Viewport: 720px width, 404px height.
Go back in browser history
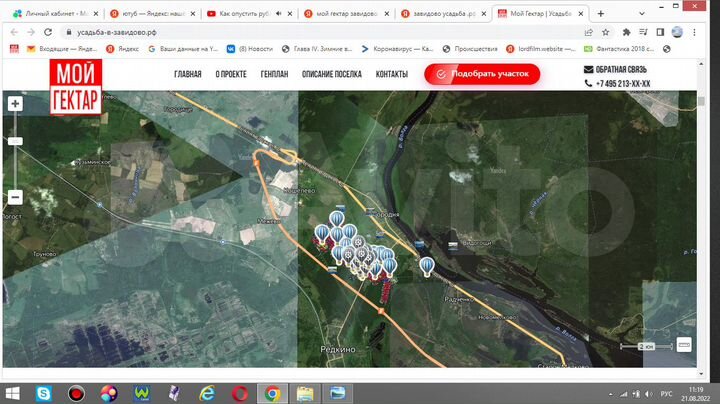pyautogui.click(x=14, y=32)
